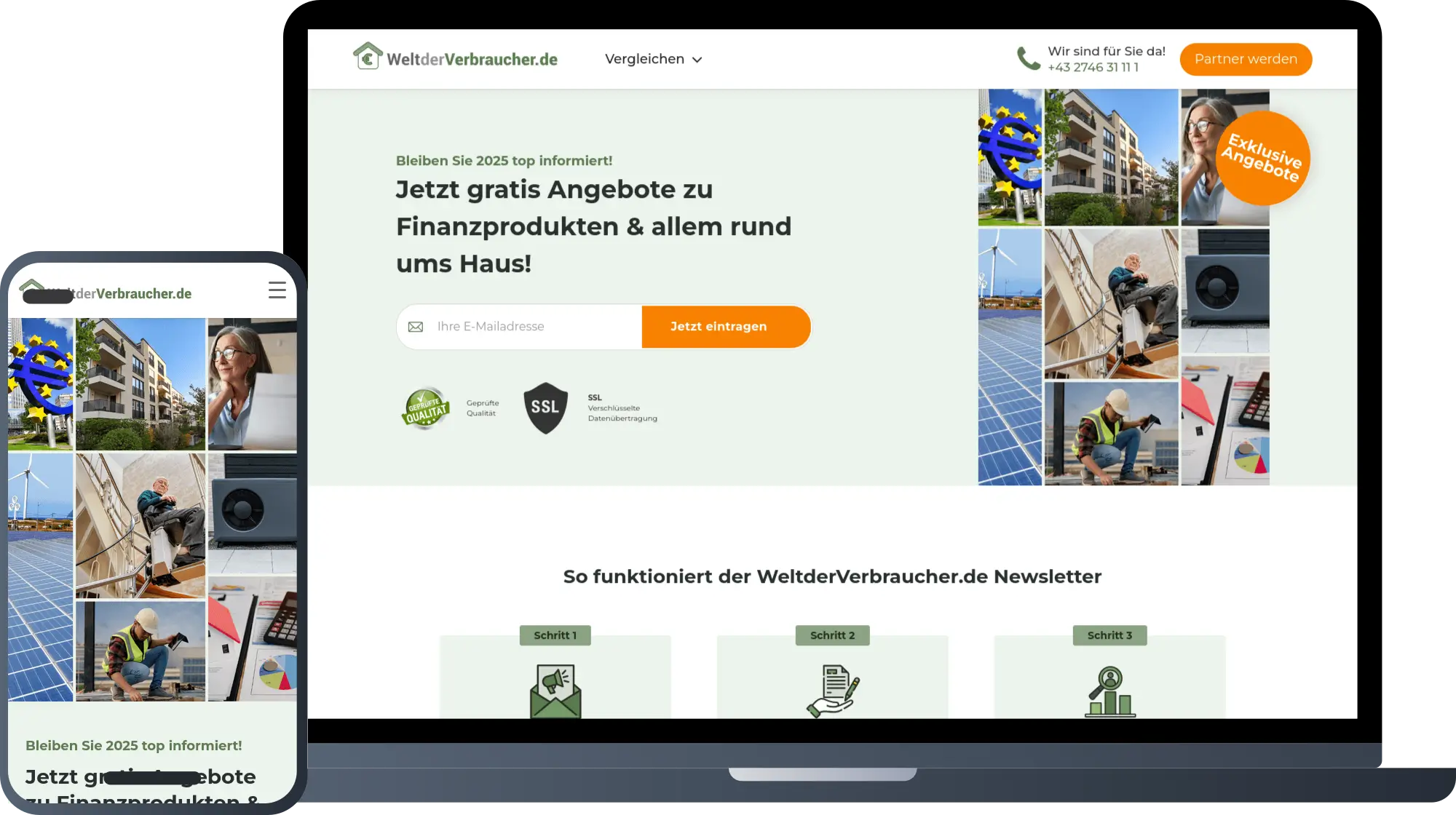Click the envelope icon in the email field
Viewport: 1456px width, 815px height.
415,326
